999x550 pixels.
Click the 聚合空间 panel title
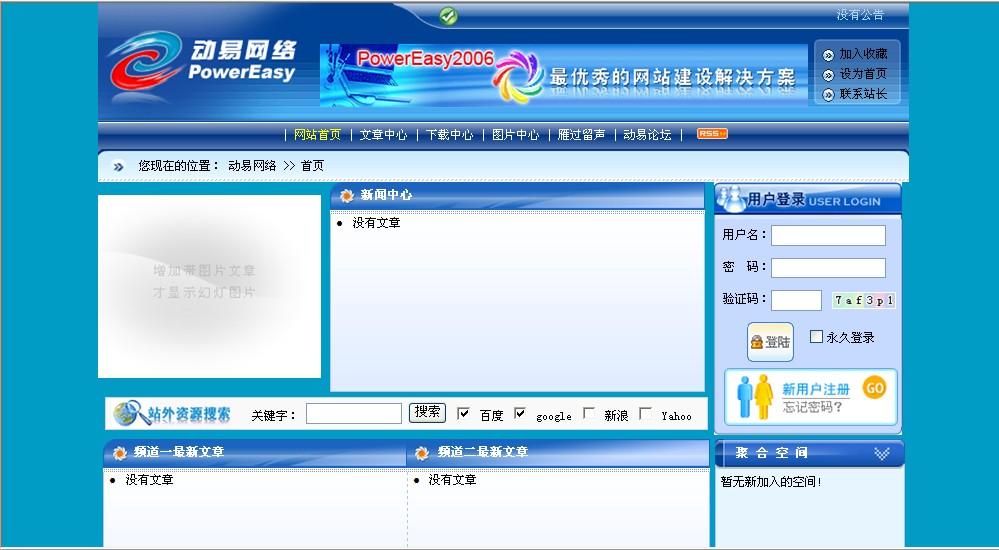click(x=772, y=453)
